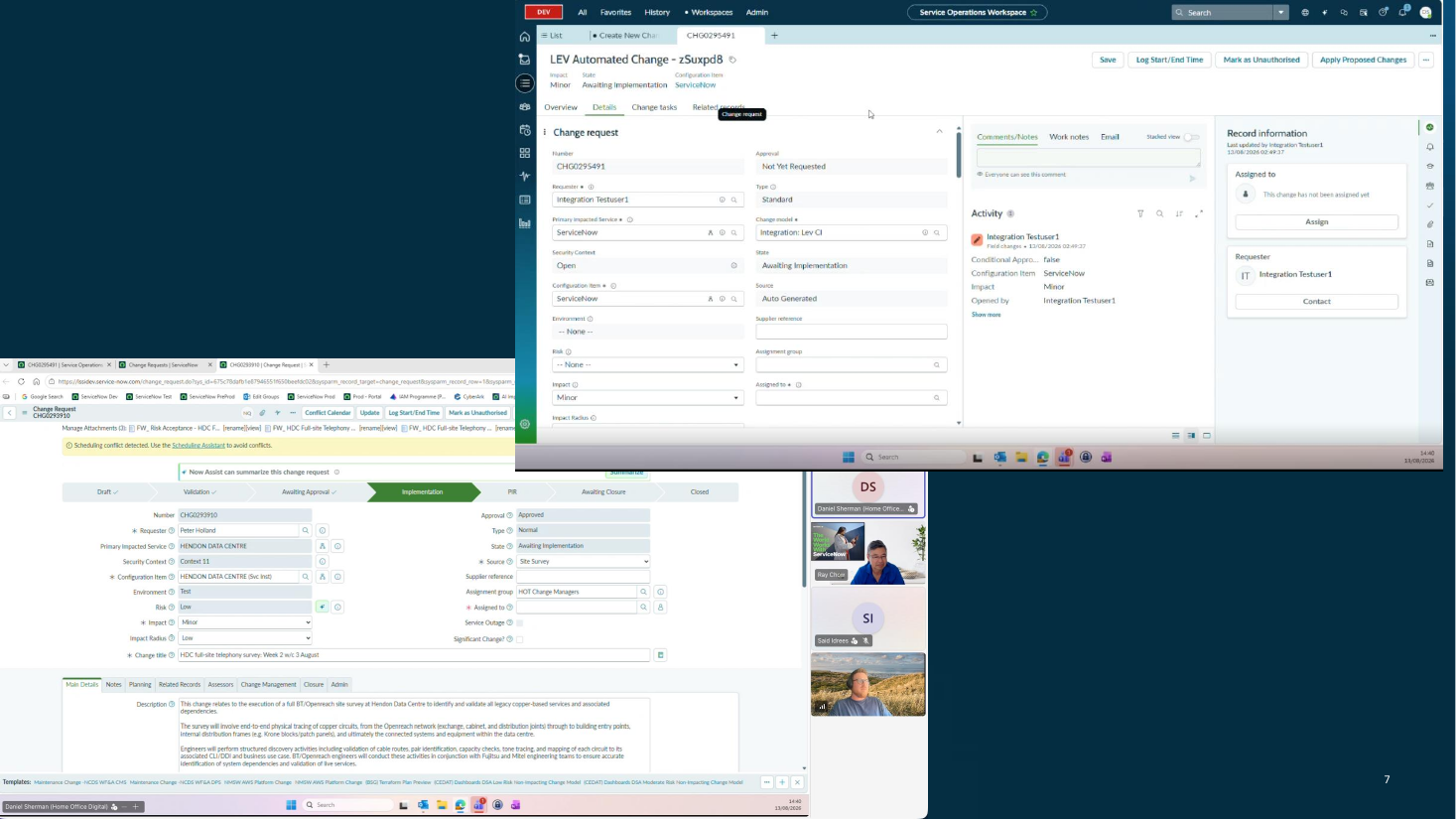
Task: Check the Significant Change checkbox
Action: point(519,639)
